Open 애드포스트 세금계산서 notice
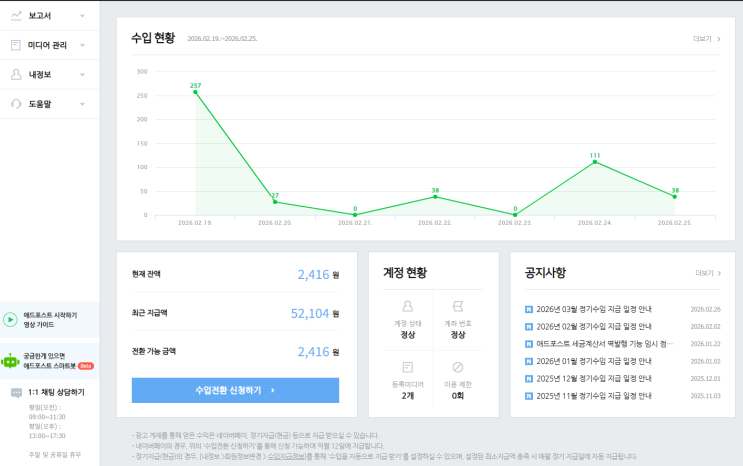 [604, 344]
